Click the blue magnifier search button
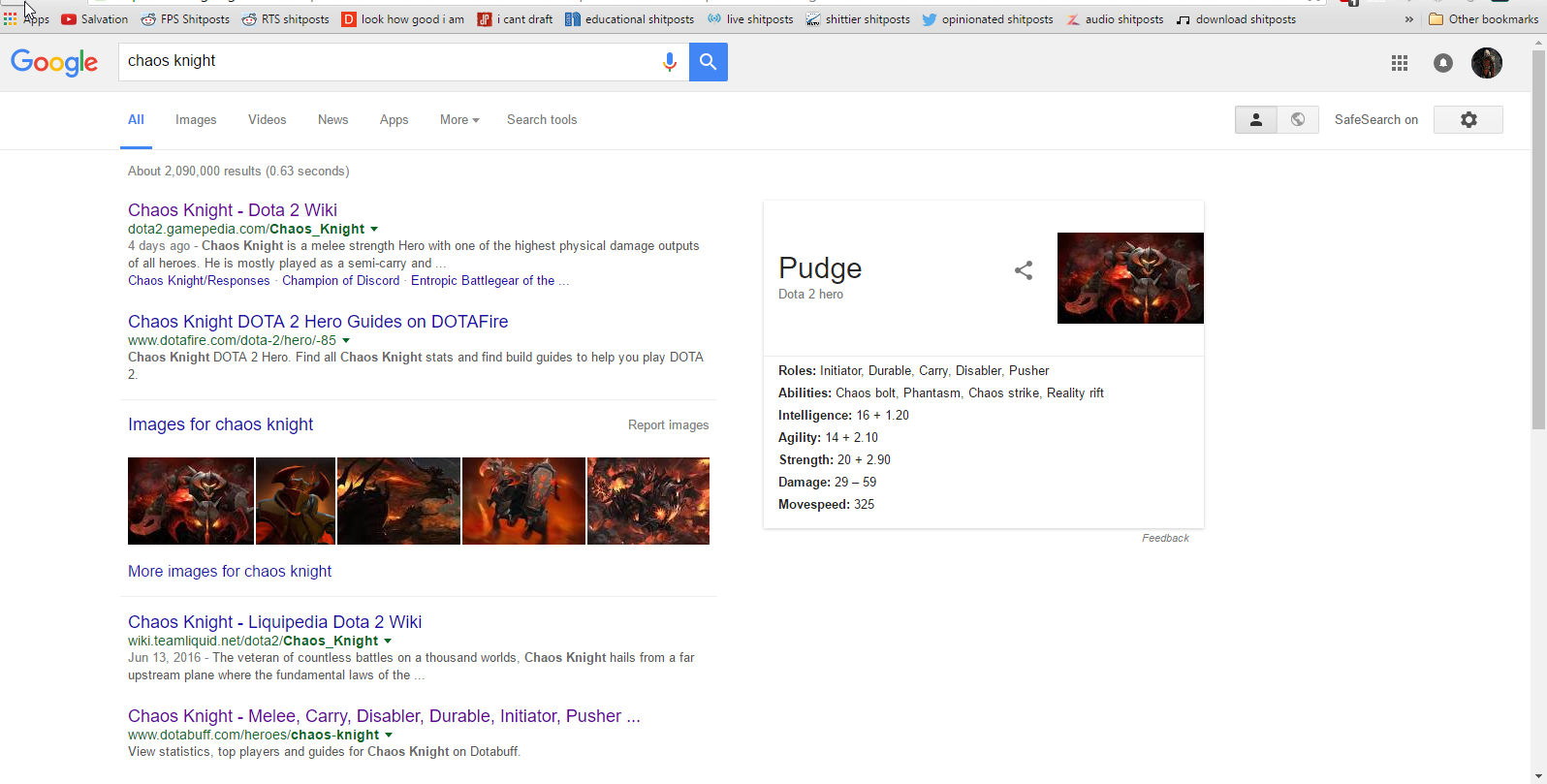This screenshot has height=784, width=1547. pos(709,62)
